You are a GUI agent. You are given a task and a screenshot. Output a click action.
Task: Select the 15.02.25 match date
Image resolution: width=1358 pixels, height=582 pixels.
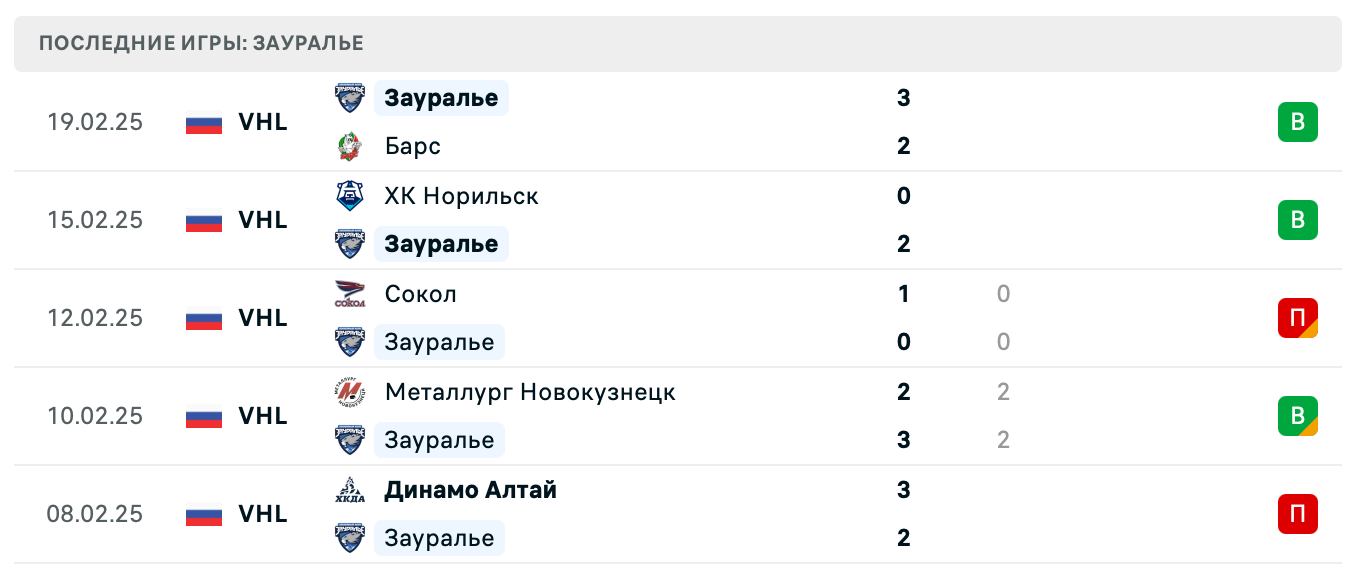pyautogui.click(x=95, y=220)
